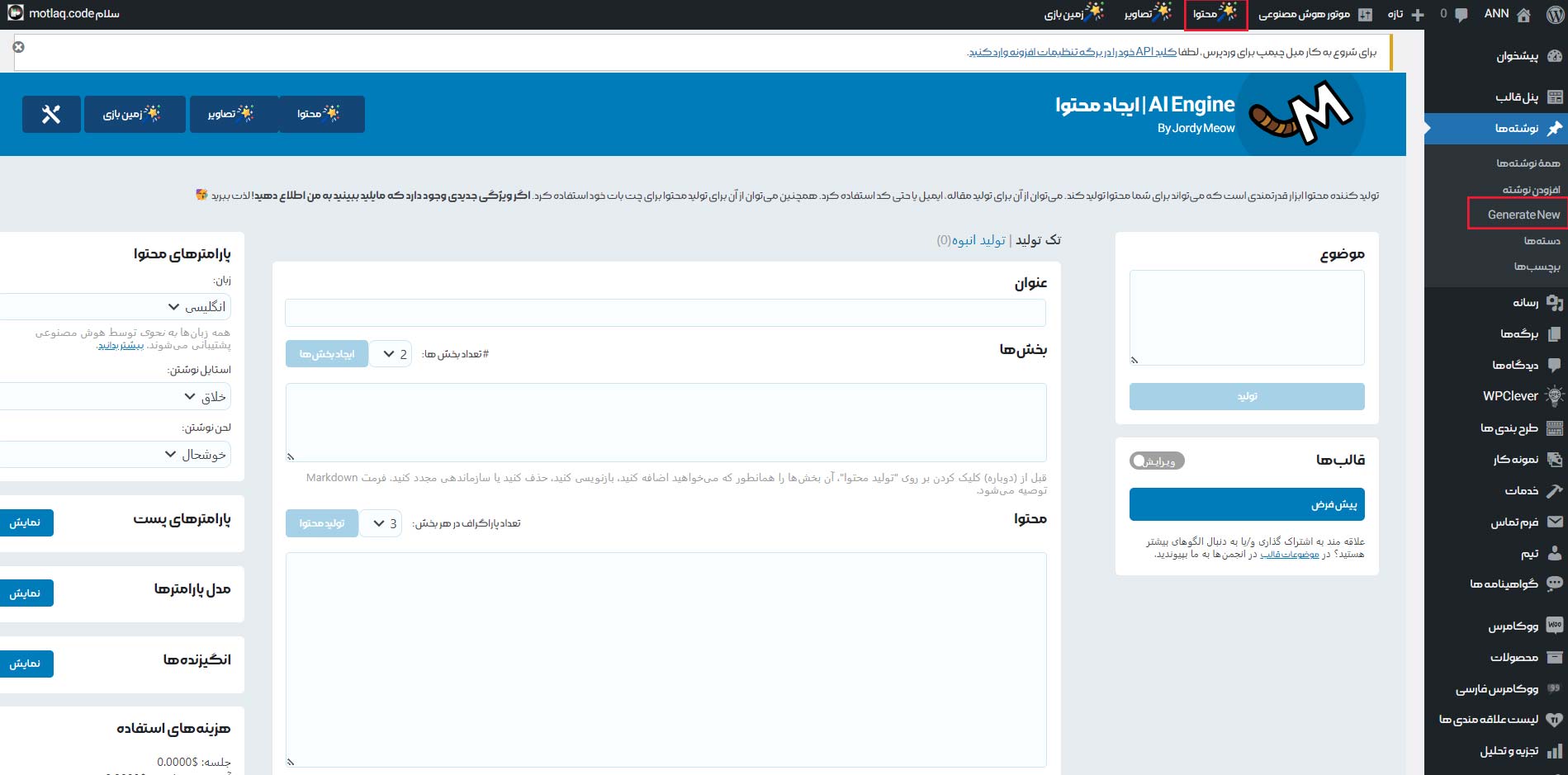Open the رسانه media library menu
This screenshot has width=1568, height=775.
1525,302
